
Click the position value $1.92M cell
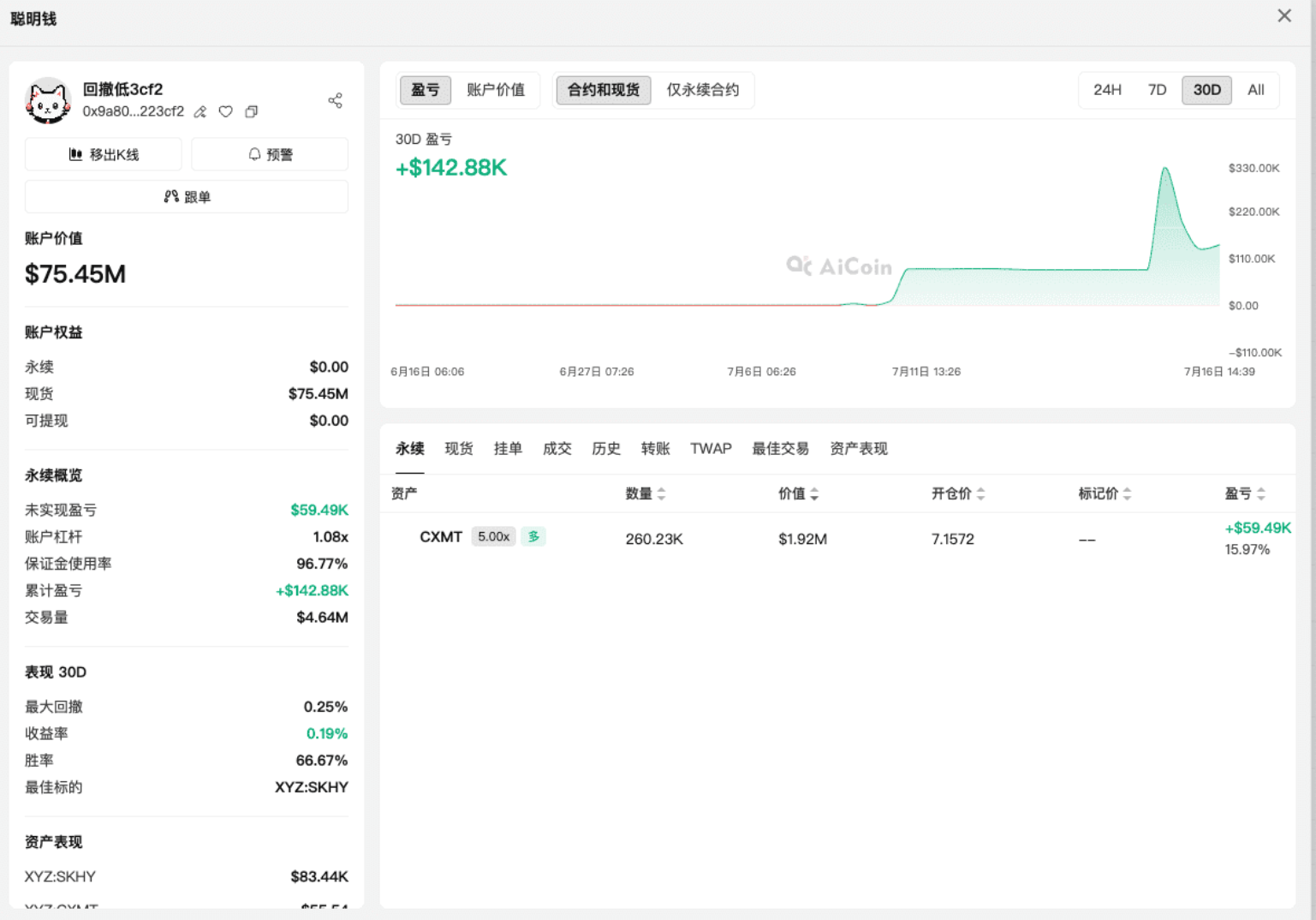(x=802, y=540)
